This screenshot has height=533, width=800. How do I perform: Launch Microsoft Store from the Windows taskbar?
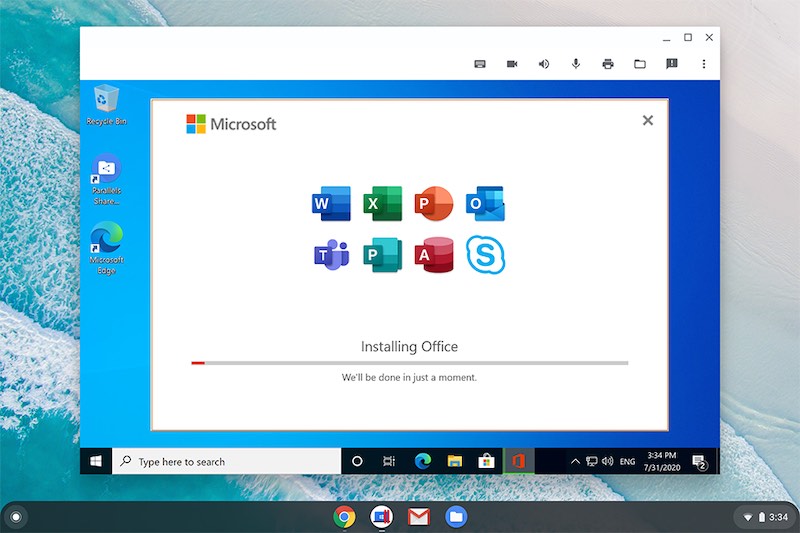(487, 462)
